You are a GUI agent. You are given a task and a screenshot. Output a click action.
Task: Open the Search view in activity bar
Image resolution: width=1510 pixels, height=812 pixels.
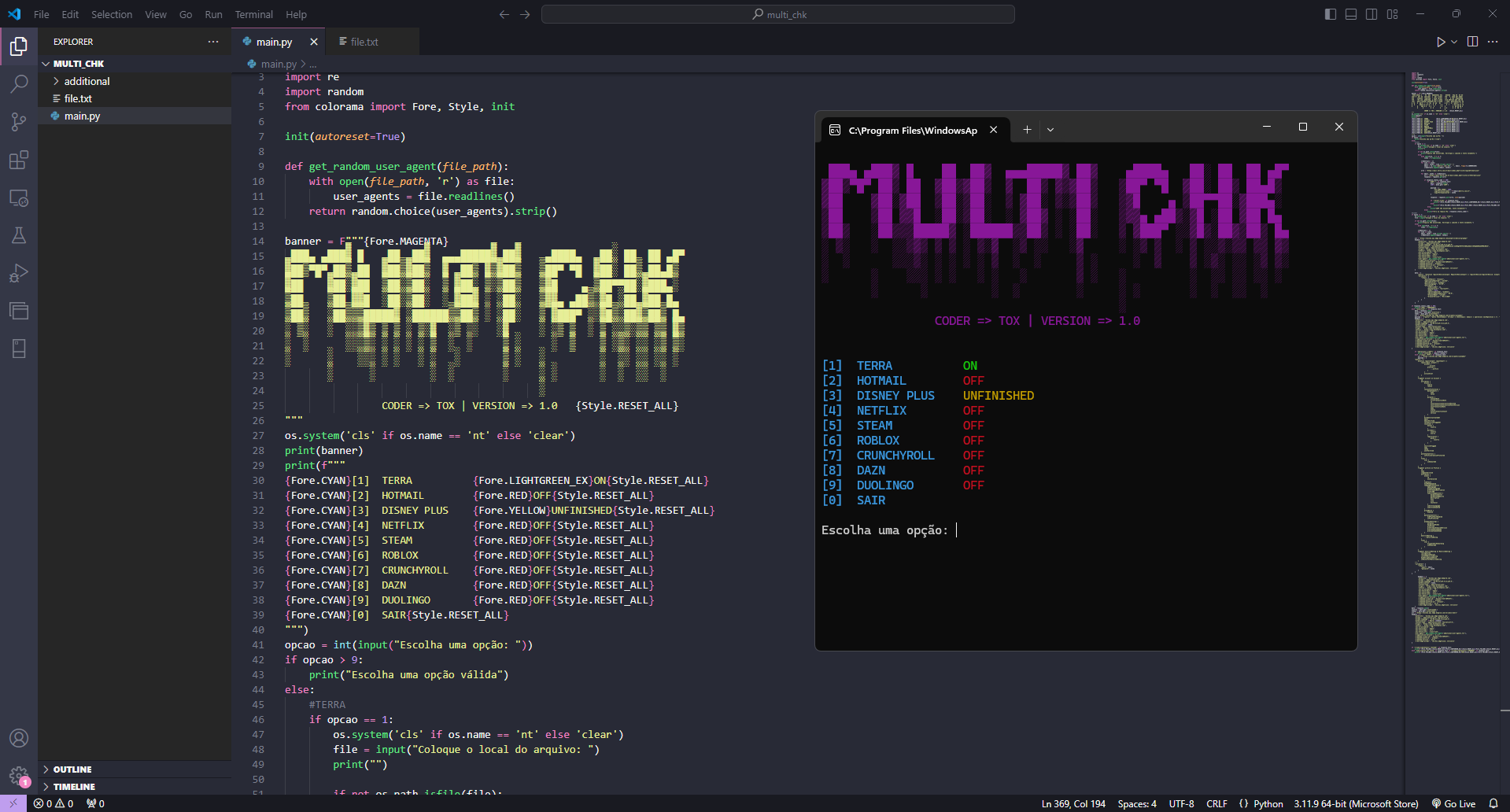[19, 83]
